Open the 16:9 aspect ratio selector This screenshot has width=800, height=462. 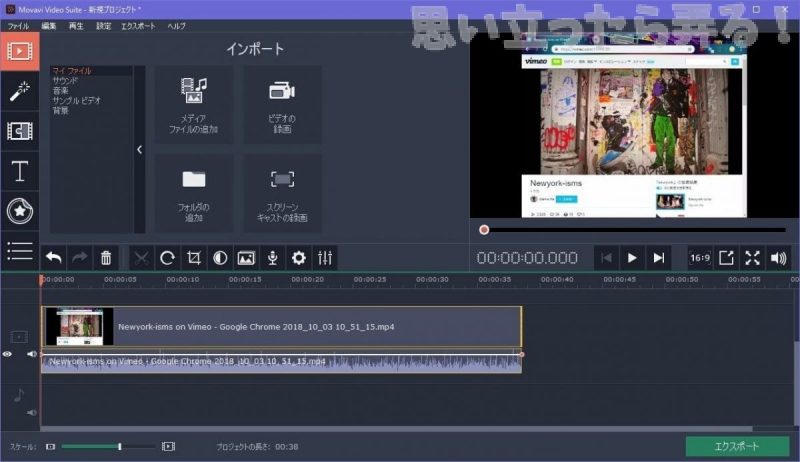coord(700,258)
